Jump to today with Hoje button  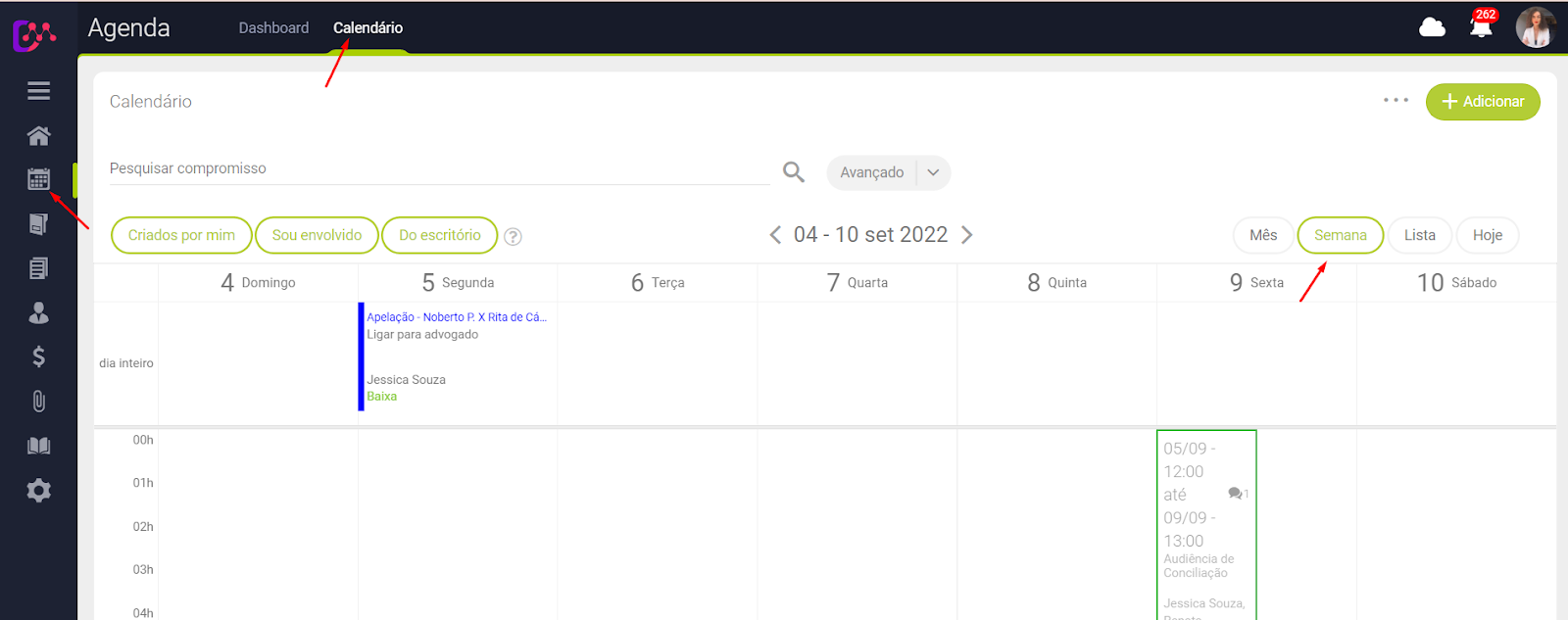(x=1487, y=235)
